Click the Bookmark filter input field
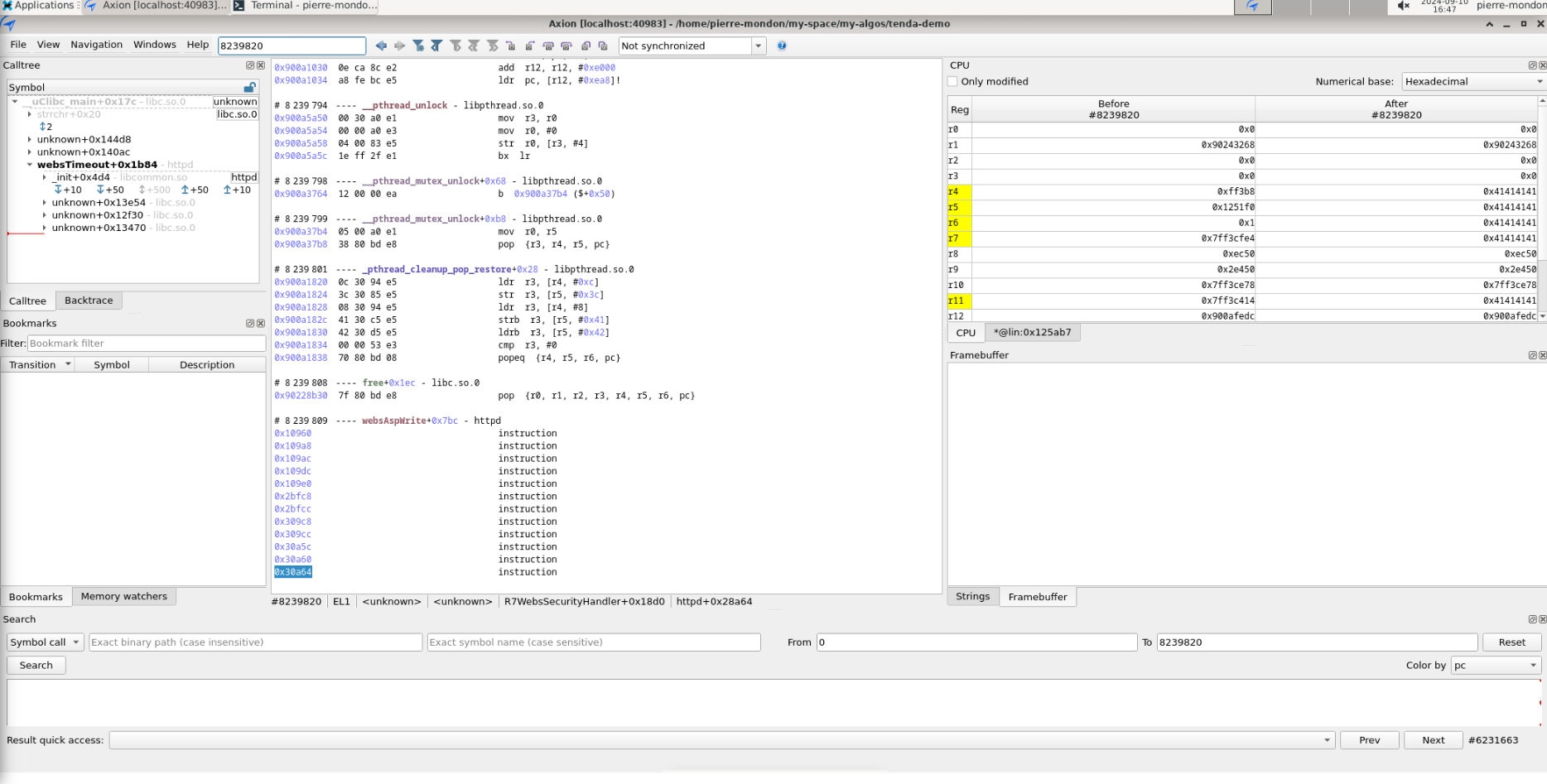This screenshot has height=784, width=1547. pyautogui.click(x=146, y=343)
